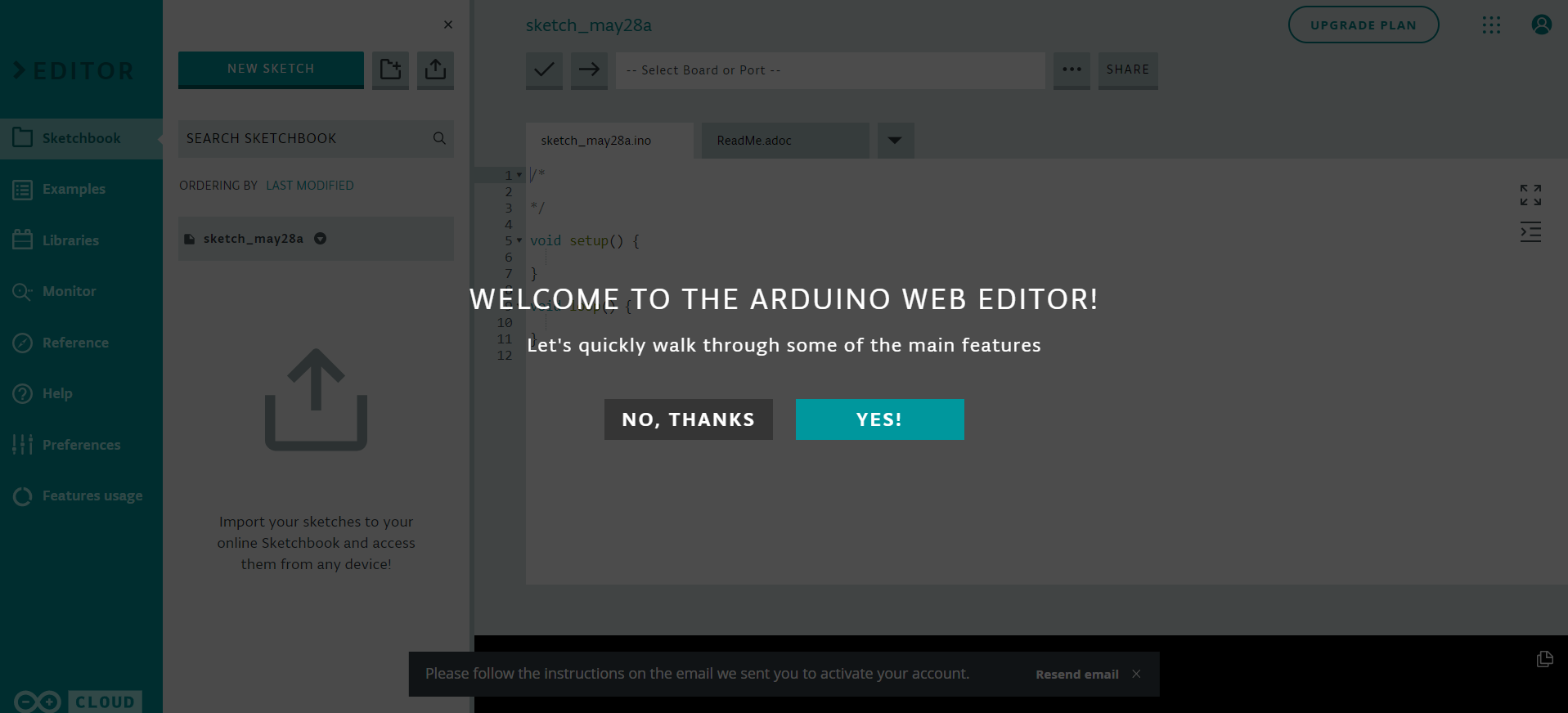Click the void setup() code line
1568x713 pixels.
[585, 240]
